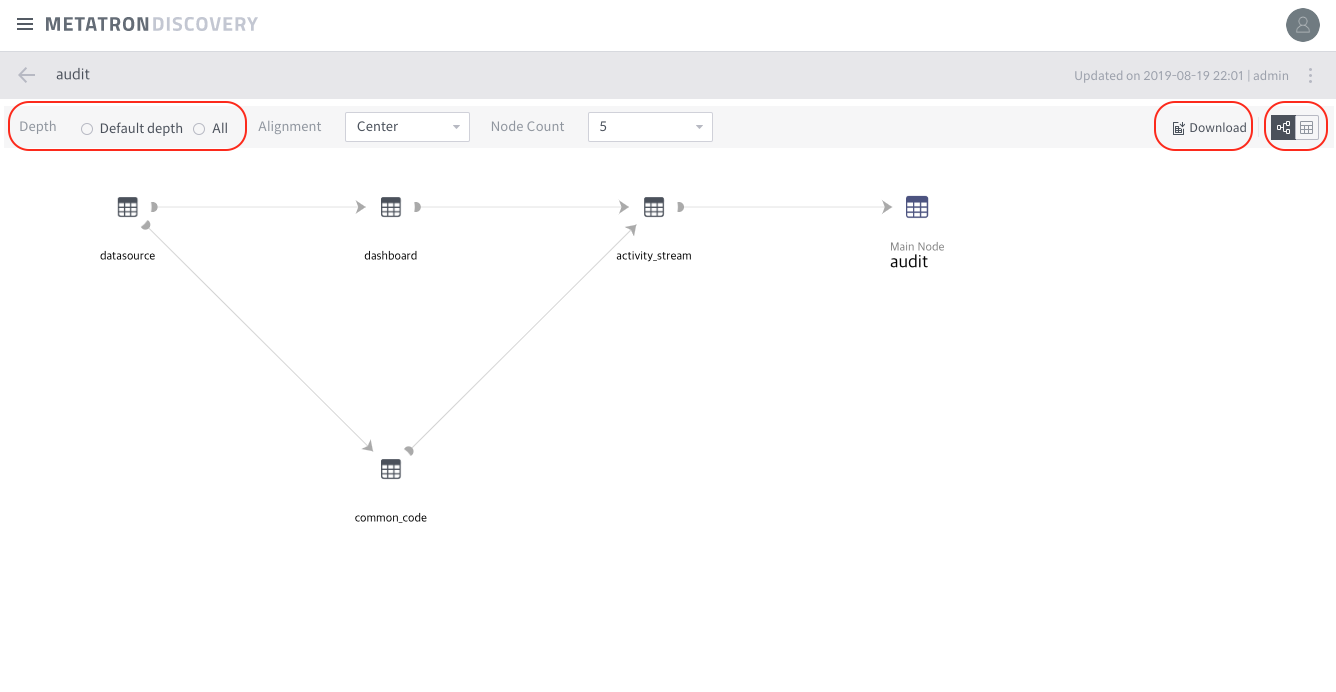Select the common_code table node icon
Image resolution: width=1336 pixels, height=692 pixels.
391,469
